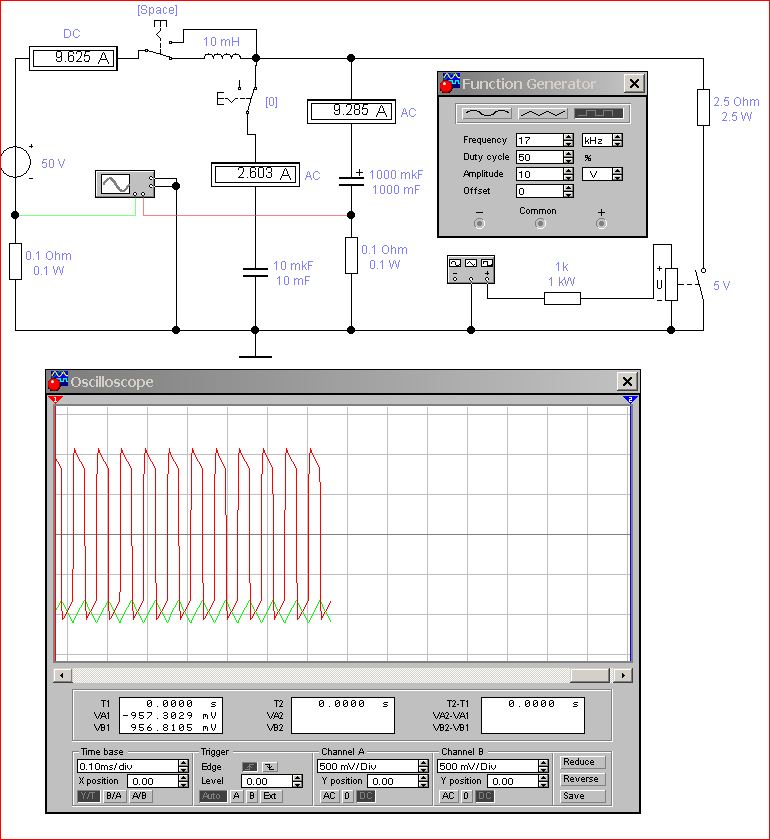Adjust the Channel A 500 mV/Div scale spinner
Screen dimensions: 770x840
[424, 766]
